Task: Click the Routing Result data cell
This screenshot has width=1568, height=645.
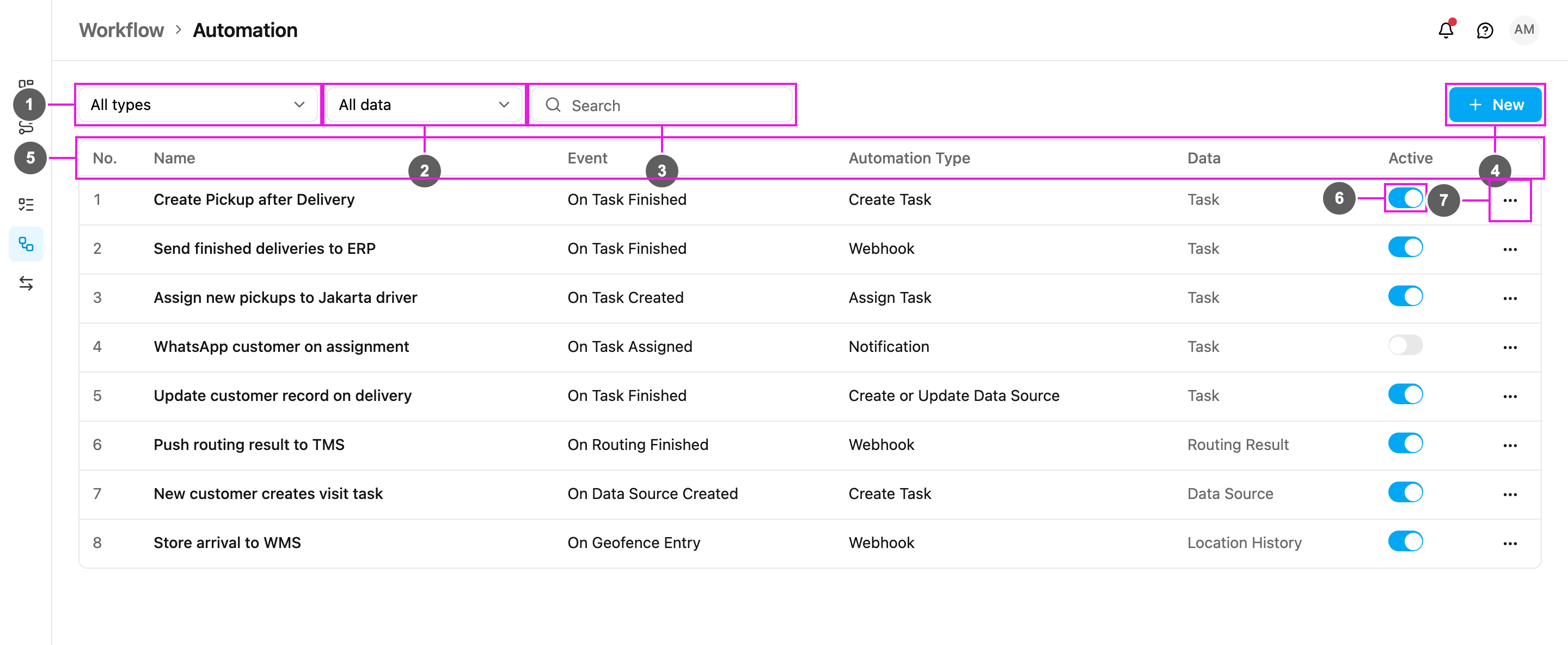Action: click(x=1238, y=445)
